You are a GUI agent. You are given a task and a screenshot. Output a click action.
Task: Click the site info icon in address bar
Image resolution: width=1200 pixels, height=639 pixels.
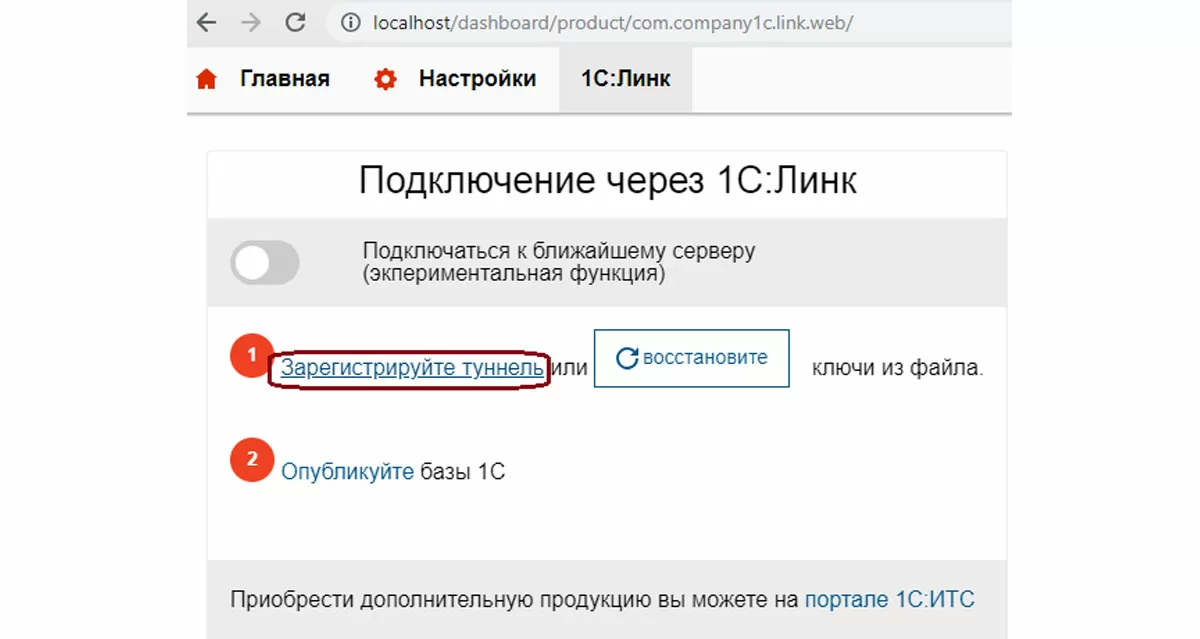(x=350, y=22)
